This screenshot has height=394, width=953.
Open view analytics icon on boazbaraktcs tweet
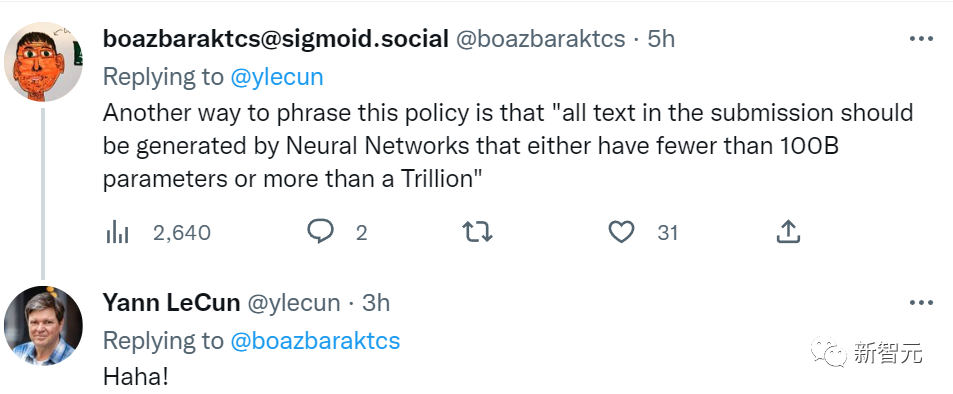[117, 232]
